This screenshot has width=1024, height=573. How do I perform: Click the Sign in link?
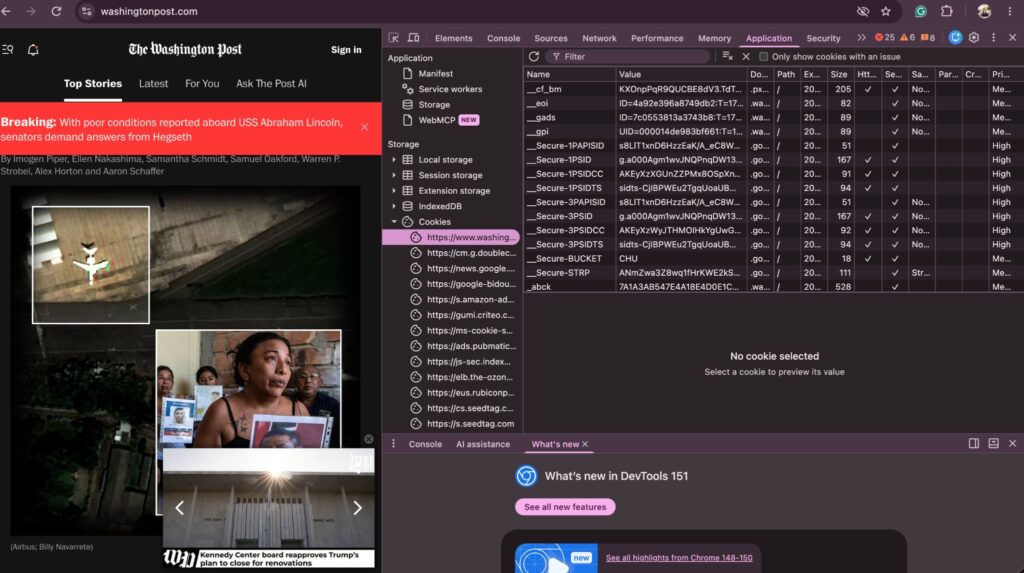346,50
